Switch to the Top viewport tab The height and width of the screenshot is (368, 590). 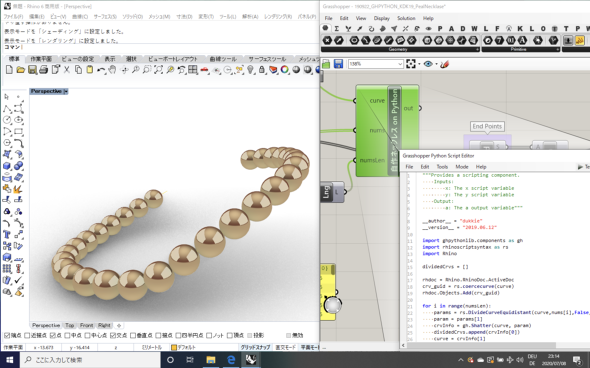coord(70,325)
